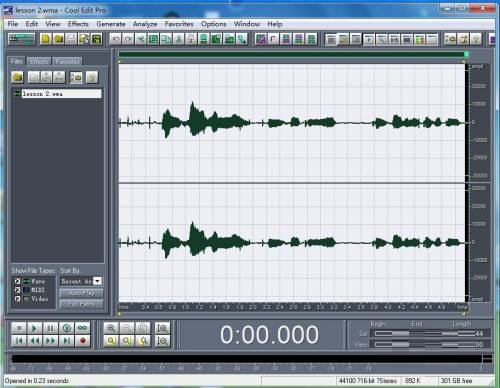Screen dimensions: 500x388
Task: Click the '301 GB free' status bar entry
Action: [x=456, y=381]
